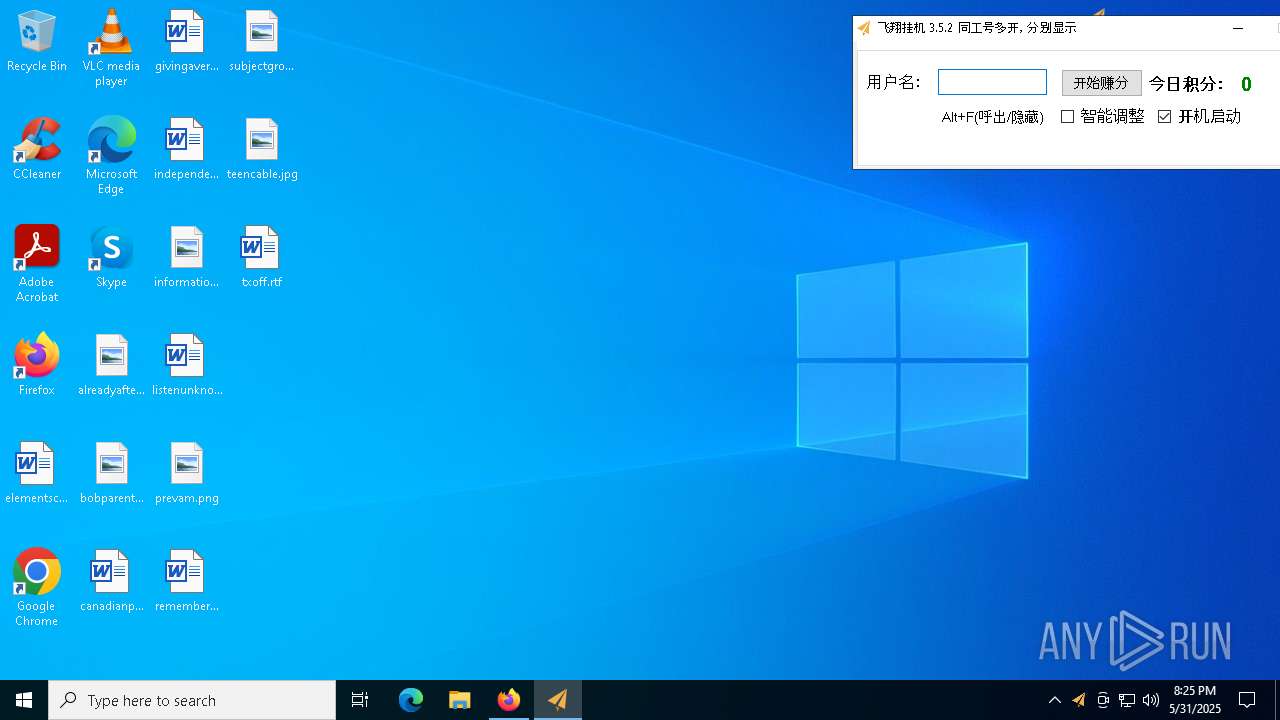Screen dimensions: 1280x720
Task: Open Microsoft Edge desktop shortcut
Action: tap(111, 155)
